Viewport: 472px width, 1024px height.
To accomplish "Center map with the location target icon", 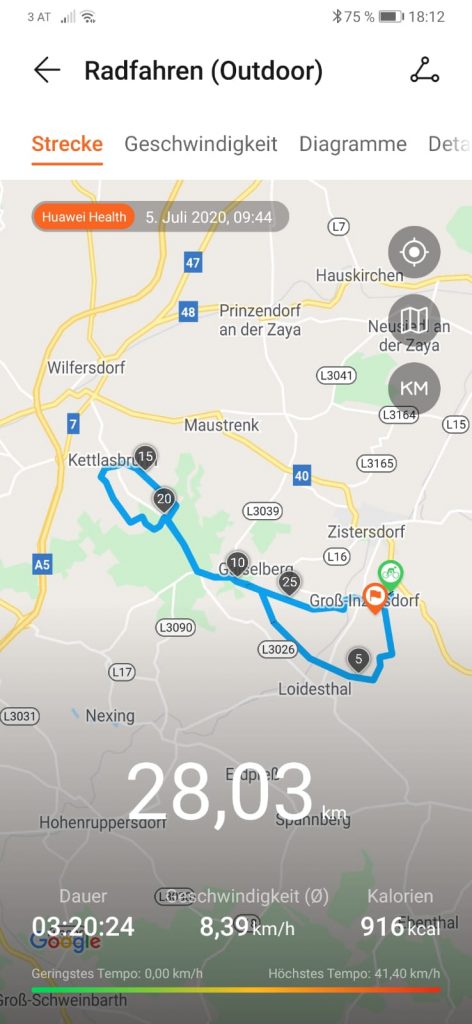I will [x=414, y=252].
